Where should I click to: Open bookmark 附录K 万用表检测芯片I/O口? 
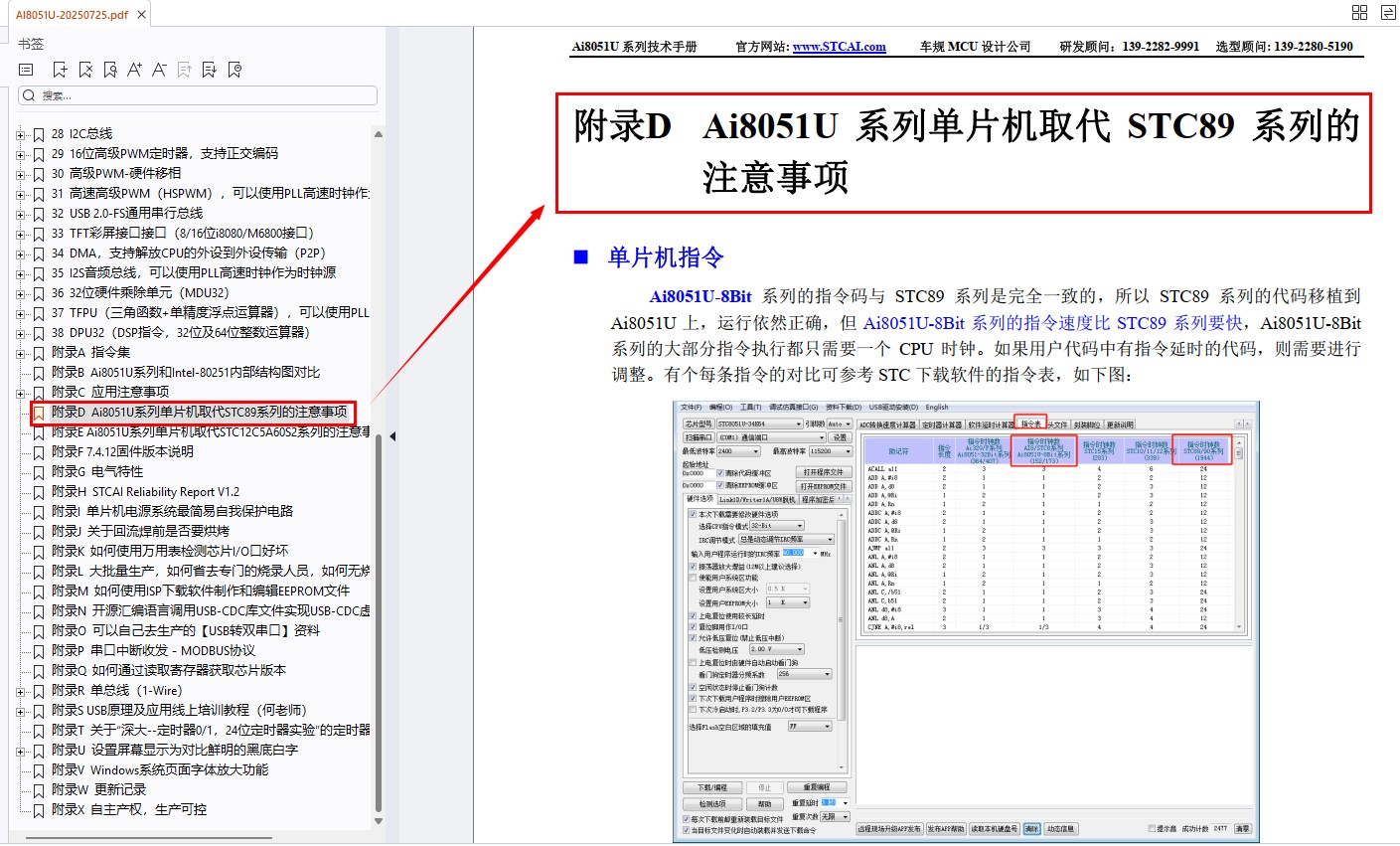(x=170, y=551)
